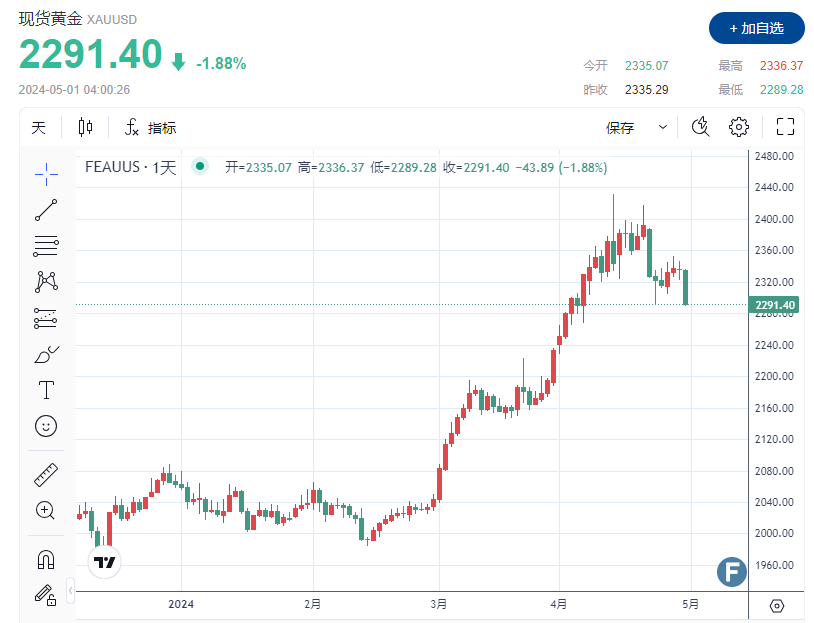Select the measure ruler tool
This screenshot has height=623, width=814.
point(45,474)
